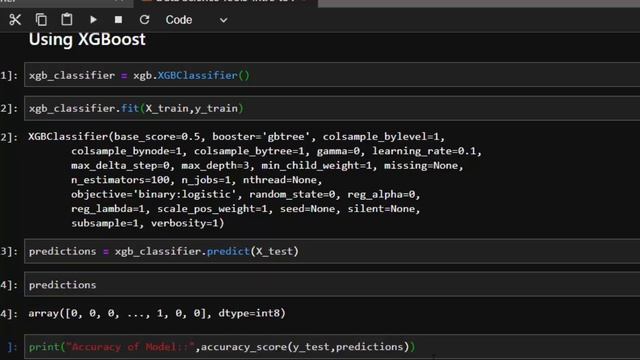This screenshot has height=360, width=640.
Task: Select the cell containing only 'predictions'
Action: (x=332, y=284)
